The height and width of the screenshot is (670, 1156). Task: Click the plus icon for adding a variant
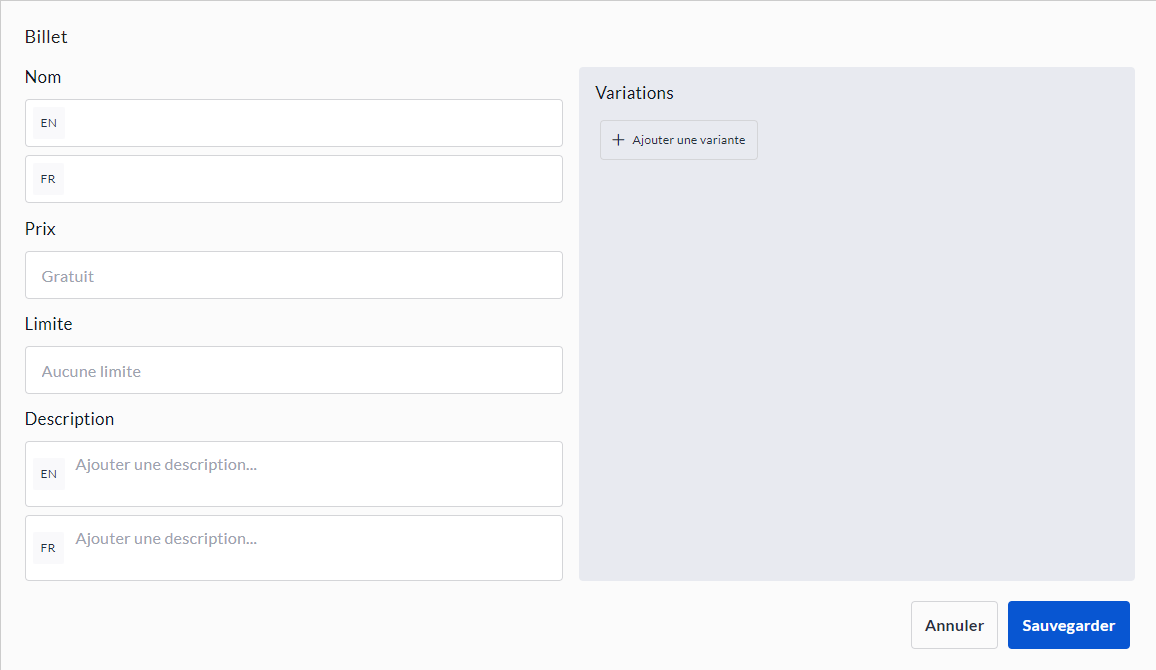618,140
